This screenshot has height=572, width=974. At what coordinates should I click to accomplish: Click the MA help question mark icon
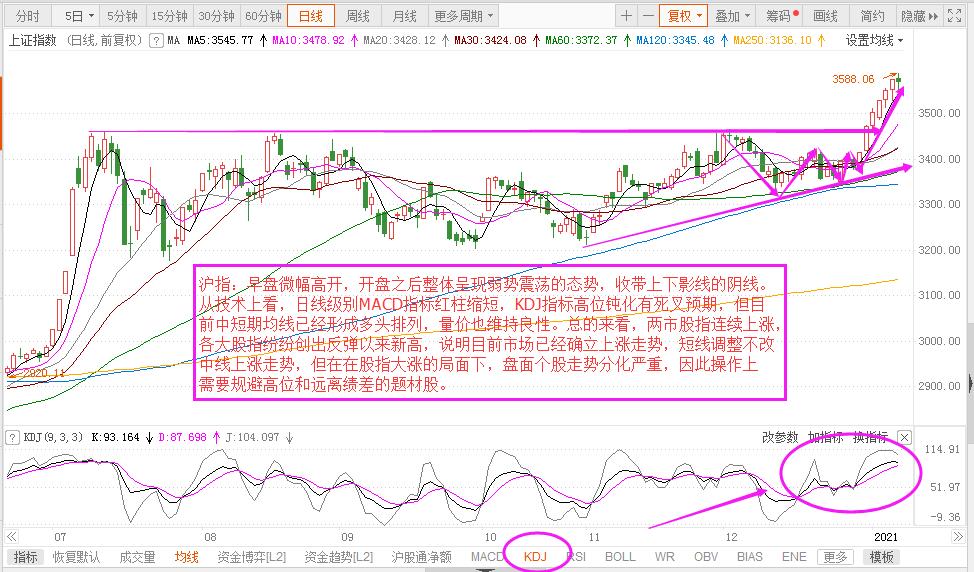[x=156, y=41]
